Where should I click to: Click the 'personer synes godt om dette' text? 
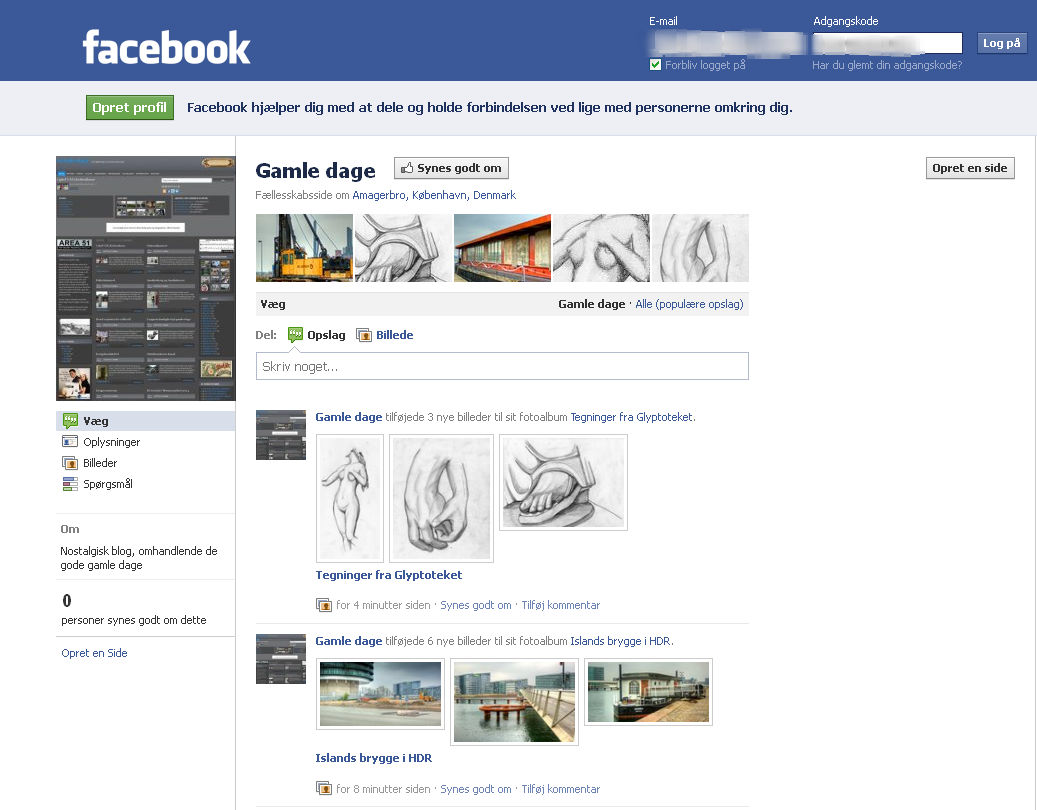[134, 620]
